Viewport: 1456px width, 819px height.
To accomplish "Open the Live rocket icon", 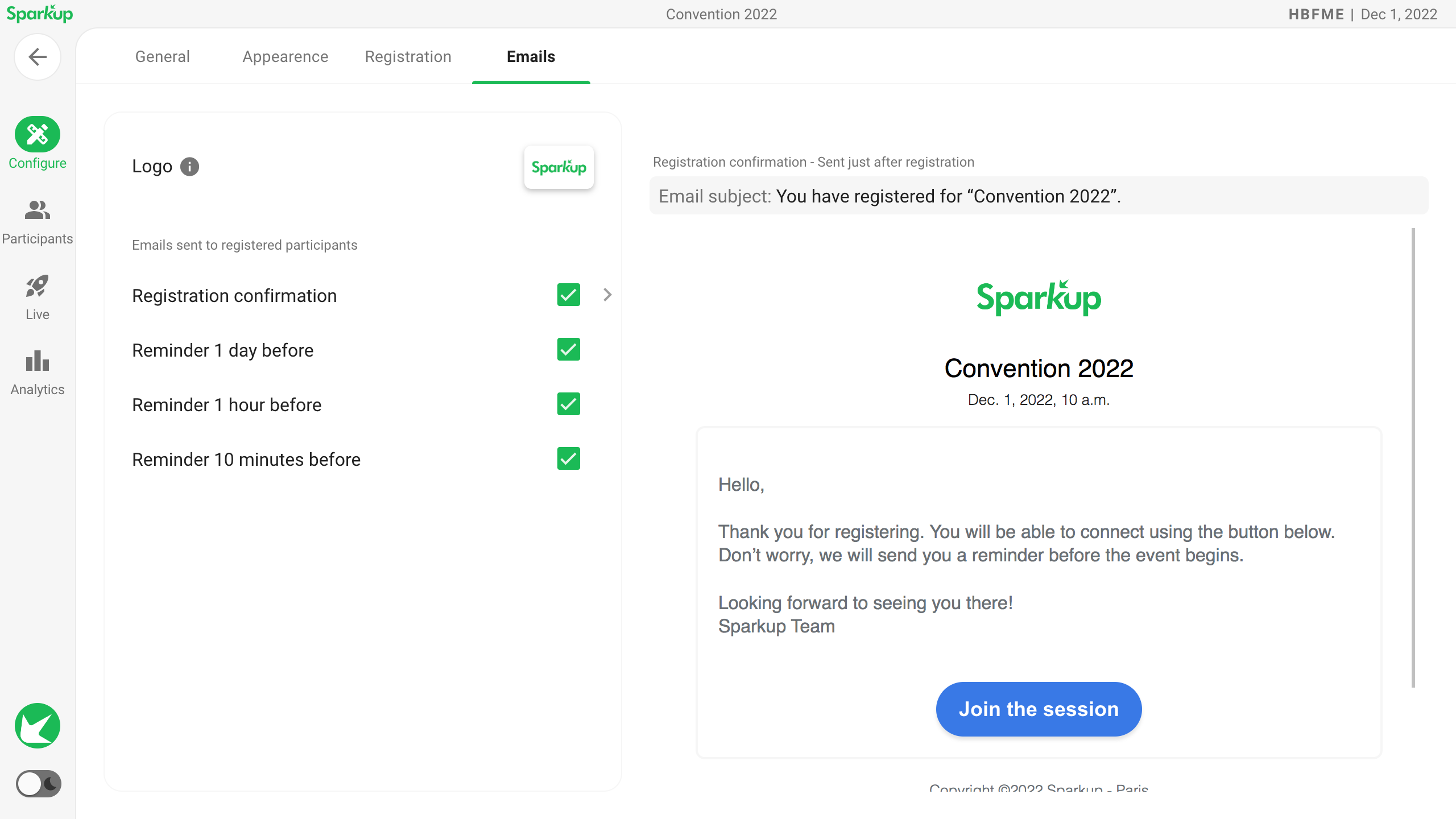I will [x=38, y=287].
